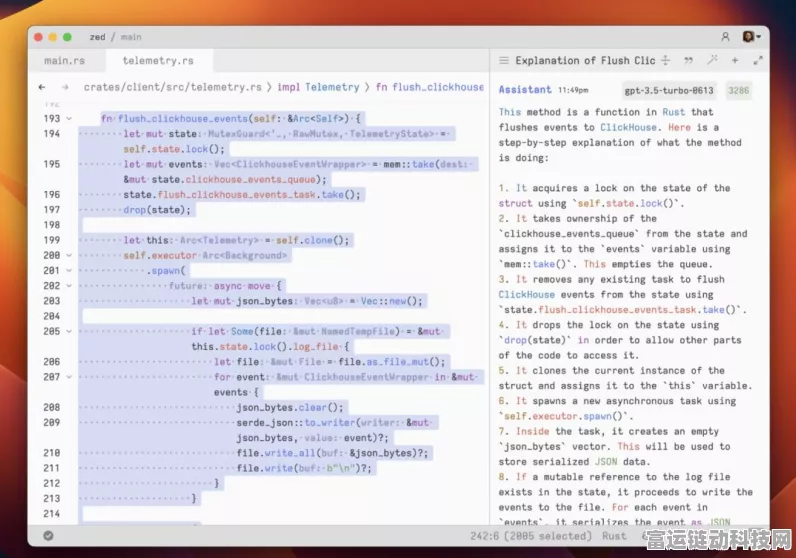796x558 pixels.
Task: Click the 'Explanation of Flush Clic' panel title
Action: tap(585, 60)
